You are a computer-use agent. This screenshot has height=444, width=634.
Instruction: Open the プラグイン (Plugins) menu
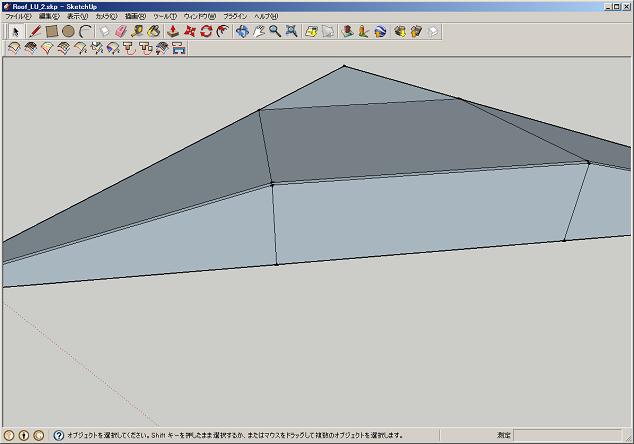[x=235, y=17]
